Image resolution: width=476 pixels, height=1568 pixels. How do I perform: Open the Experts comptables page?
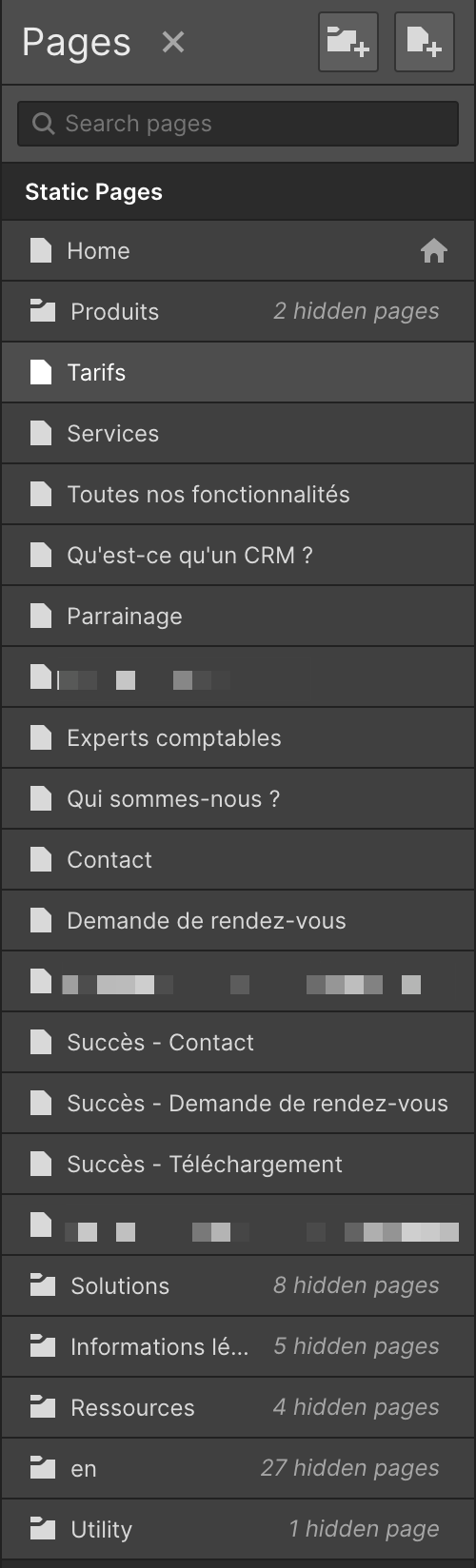[x=238, y=737]
